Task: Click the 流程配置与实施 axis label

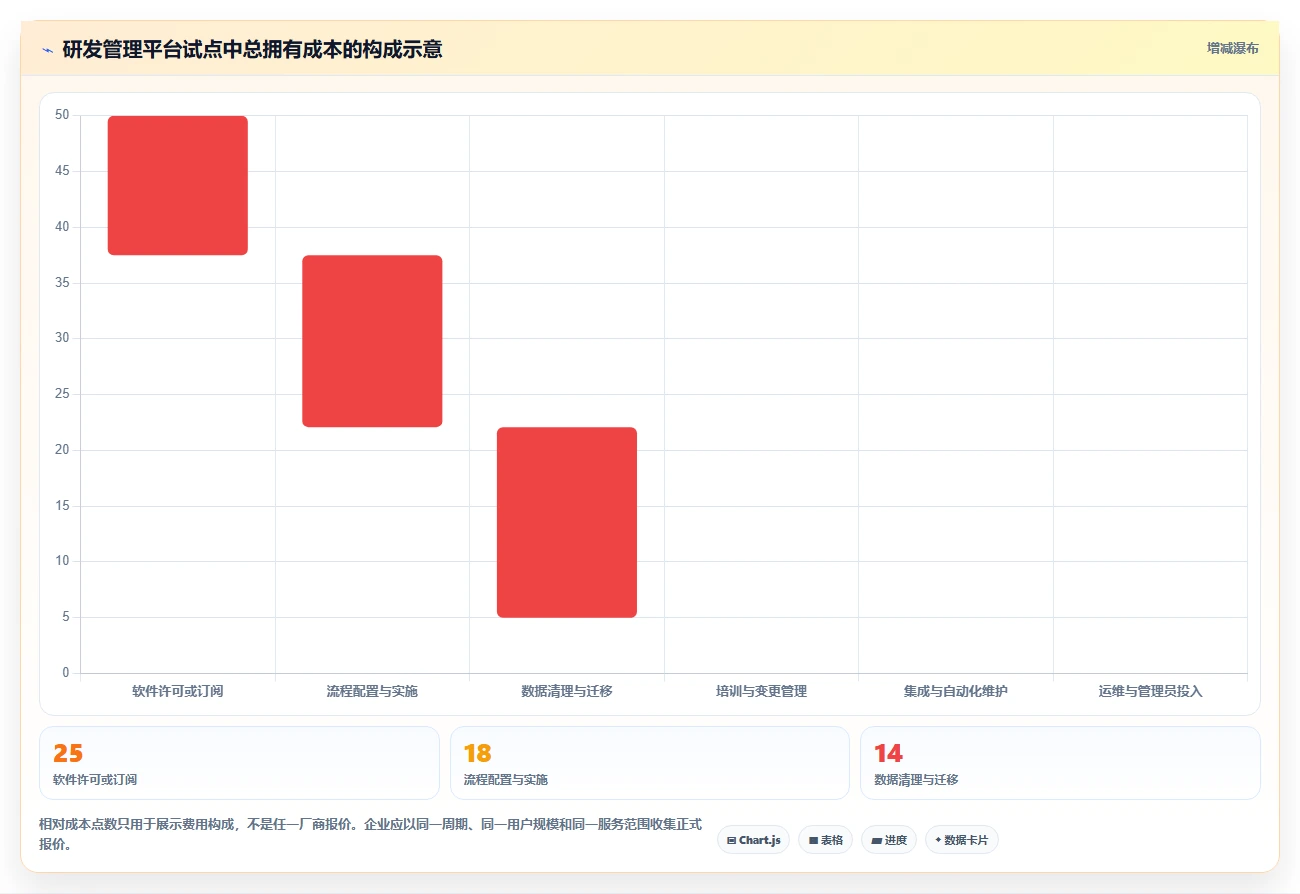Action: 372,691
